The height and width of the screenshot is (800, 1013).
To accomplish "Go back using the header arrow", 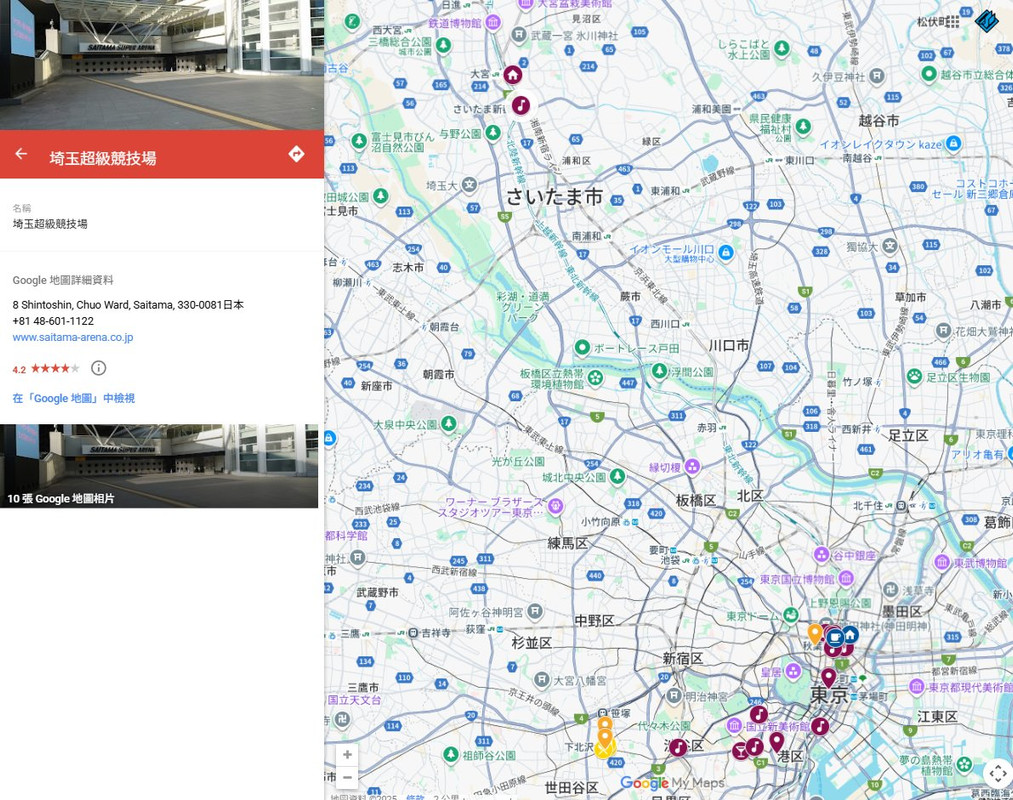I will pos(21,154).
